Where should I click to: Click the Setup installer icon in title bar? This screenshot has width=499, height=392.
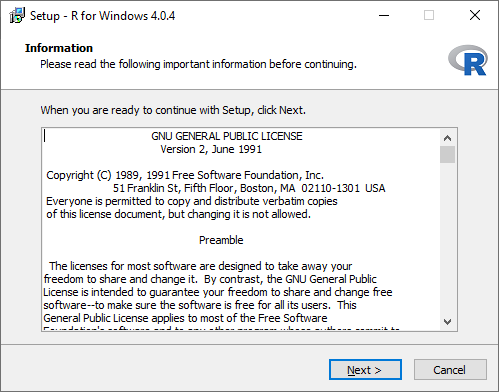[x=17, y=15]
